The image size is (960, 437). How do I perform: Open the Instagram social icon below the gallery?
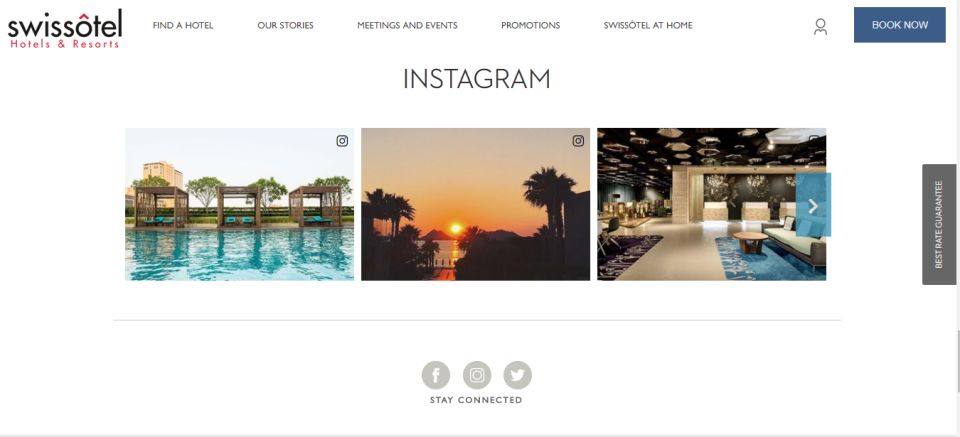(477, 375)
